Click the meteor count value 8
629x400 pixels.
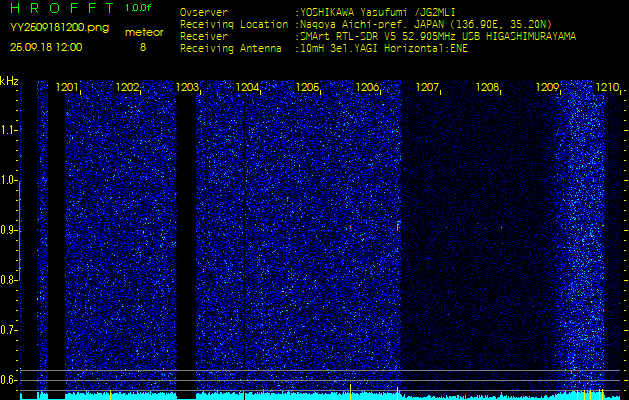(143, 47)
